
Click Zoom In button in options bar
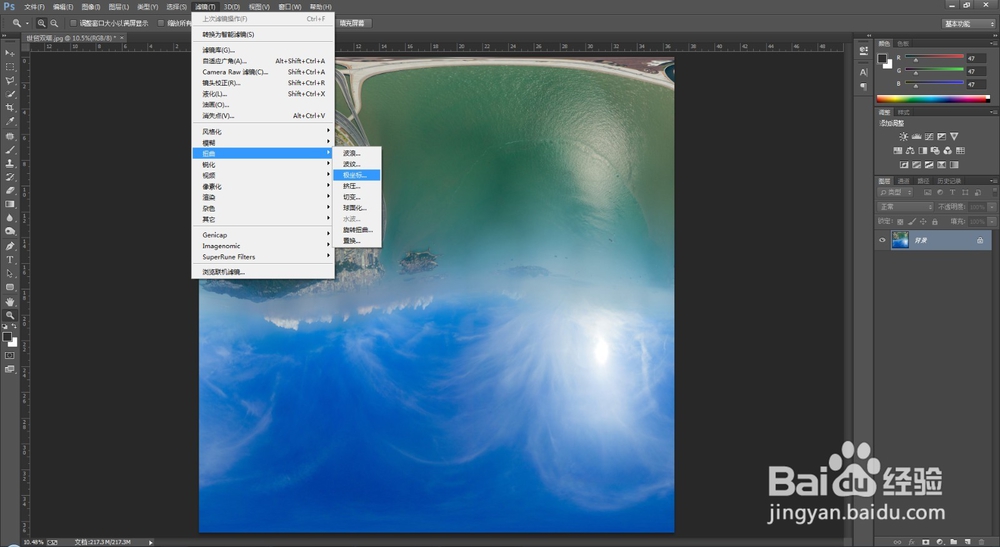pos(41,23)
